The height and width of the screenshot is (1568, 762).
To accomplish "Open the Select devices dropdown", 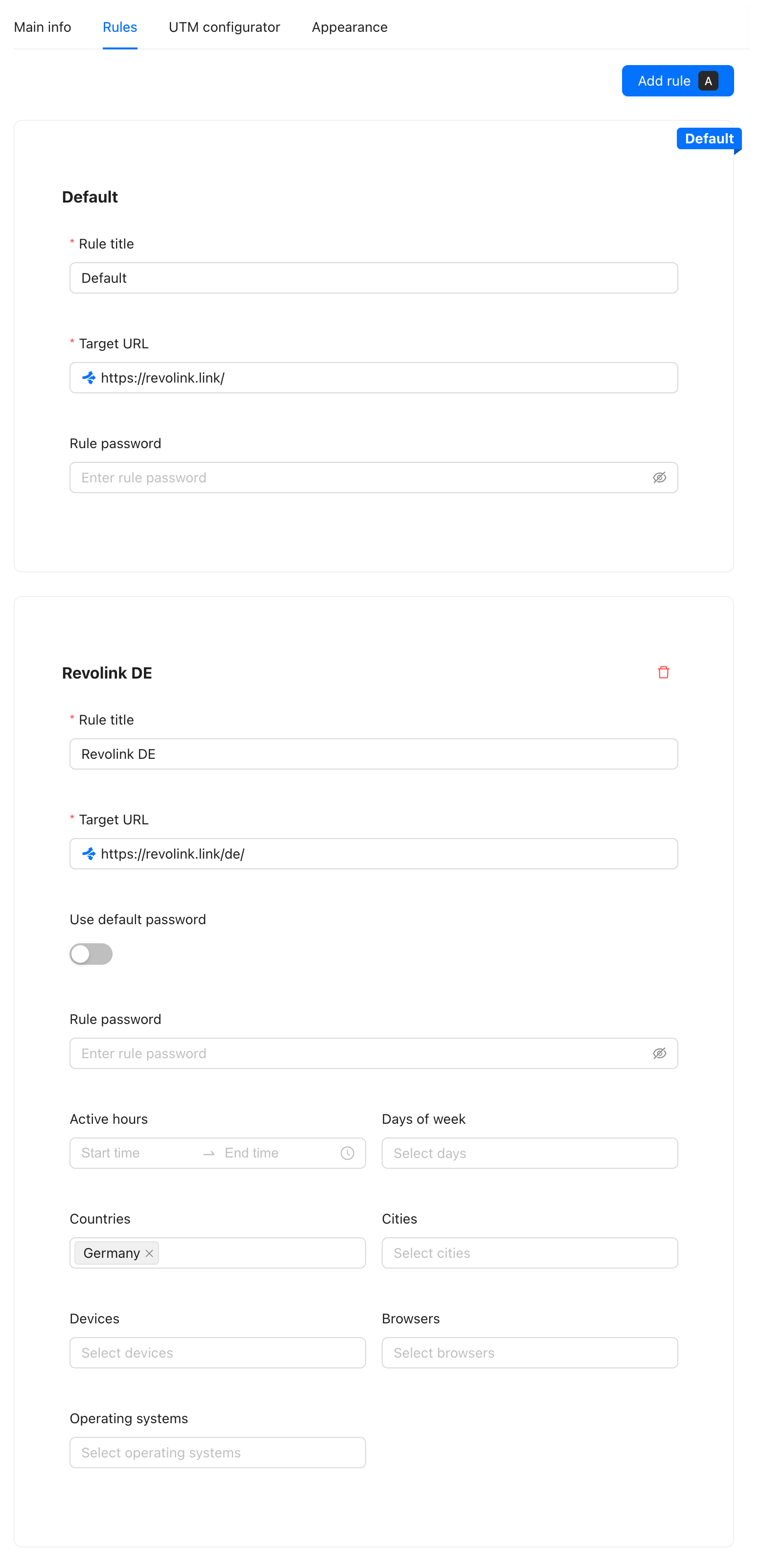I will pyautogui.click(x=217, y=1353).
